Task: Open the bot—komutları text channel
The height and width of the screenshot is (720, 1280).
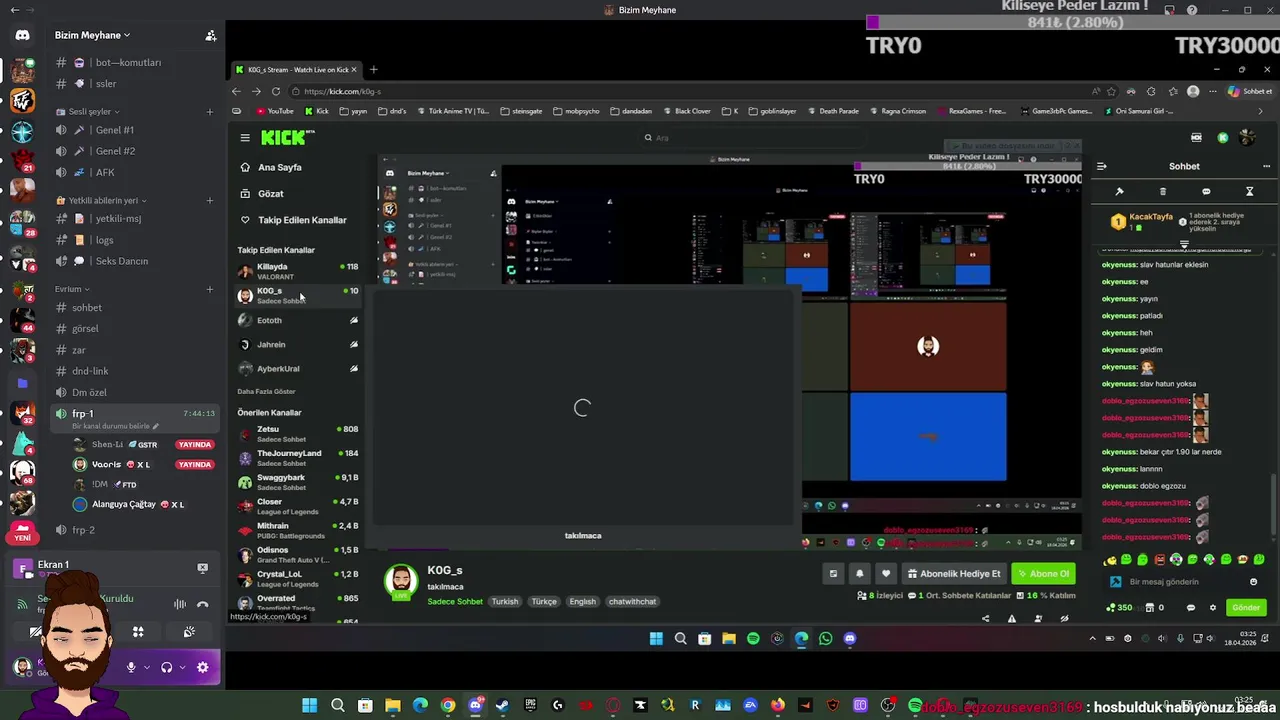Action: pos(135,63)
